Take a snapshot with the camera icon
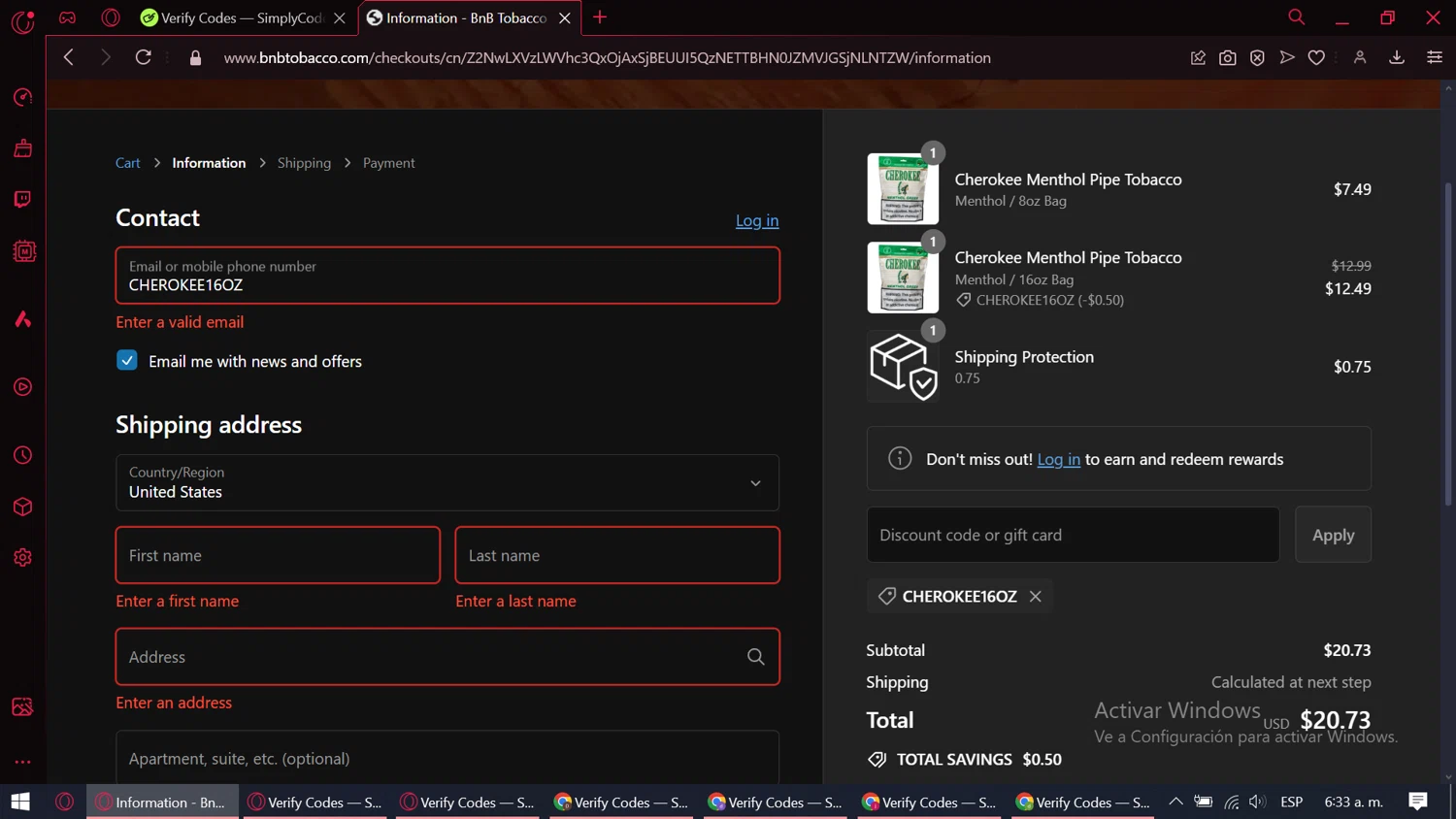Image resolution: width=1456 pixels, height=819 pixels. [1228, 58]
